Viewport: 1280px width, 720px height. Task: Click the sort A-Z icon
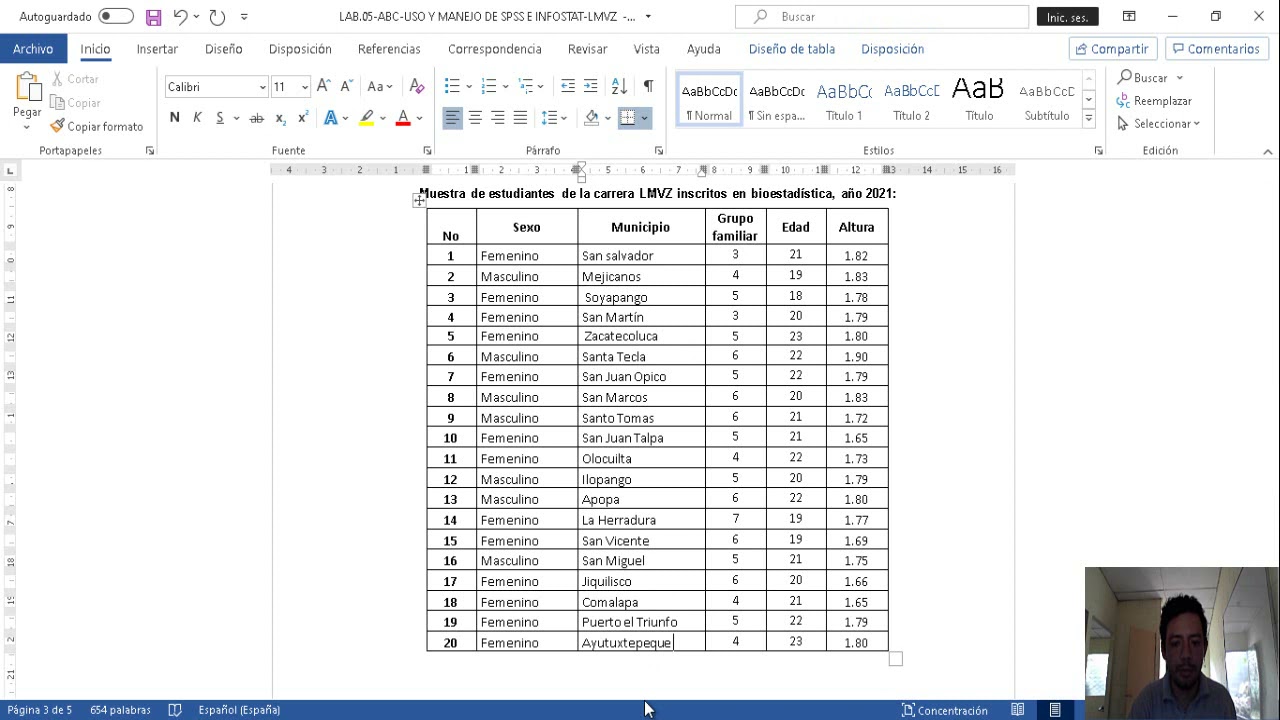coord(619,87)
